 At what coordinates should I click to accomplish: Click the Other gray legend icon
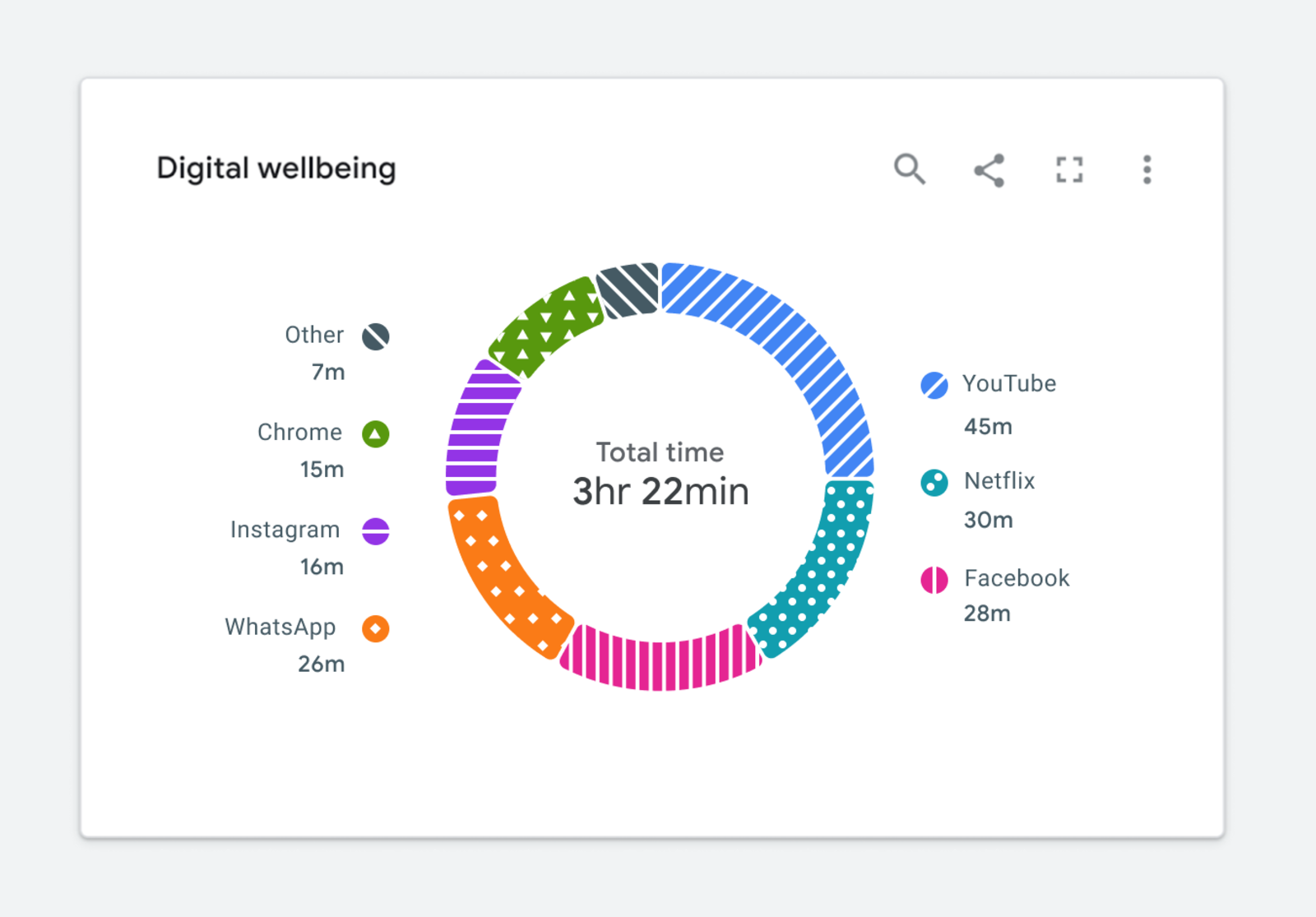point(376,336)
